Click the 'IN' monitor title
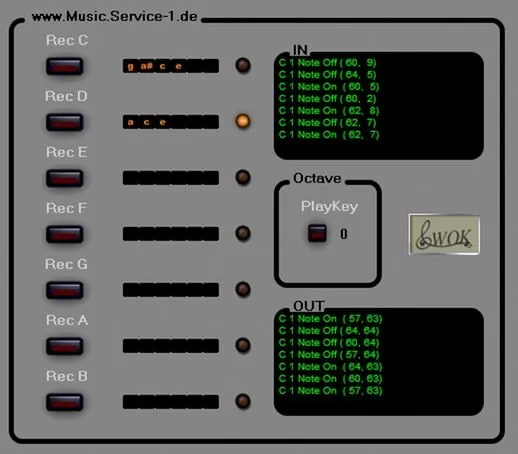Image resolution: width=518 pixels, height=454 pixels. pyautogui.click(x=300, y=50)
